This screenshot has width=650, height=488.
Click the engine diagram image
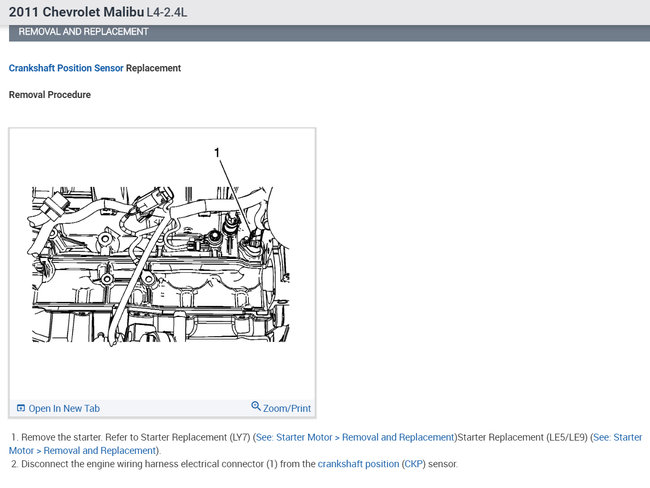click(x=161, y=264)
